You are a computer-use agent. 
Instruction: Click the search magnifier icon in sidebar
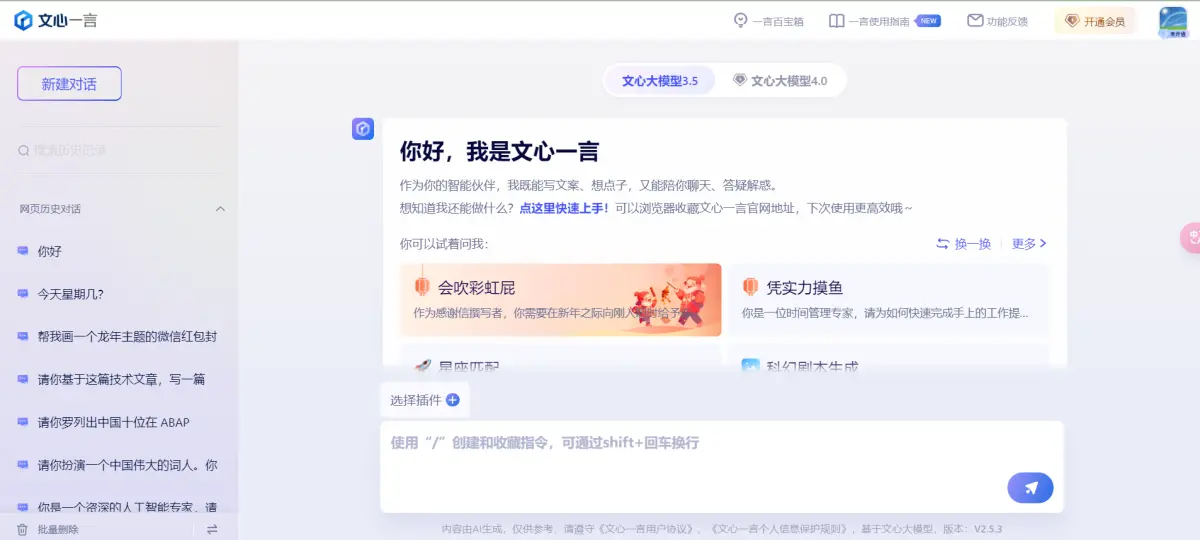point(24,151)
